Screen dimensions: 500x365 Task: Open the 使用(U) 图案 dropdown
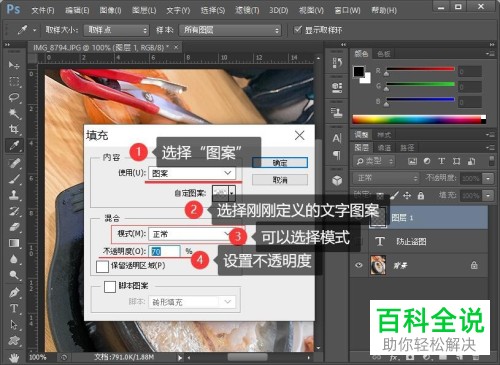192,173
